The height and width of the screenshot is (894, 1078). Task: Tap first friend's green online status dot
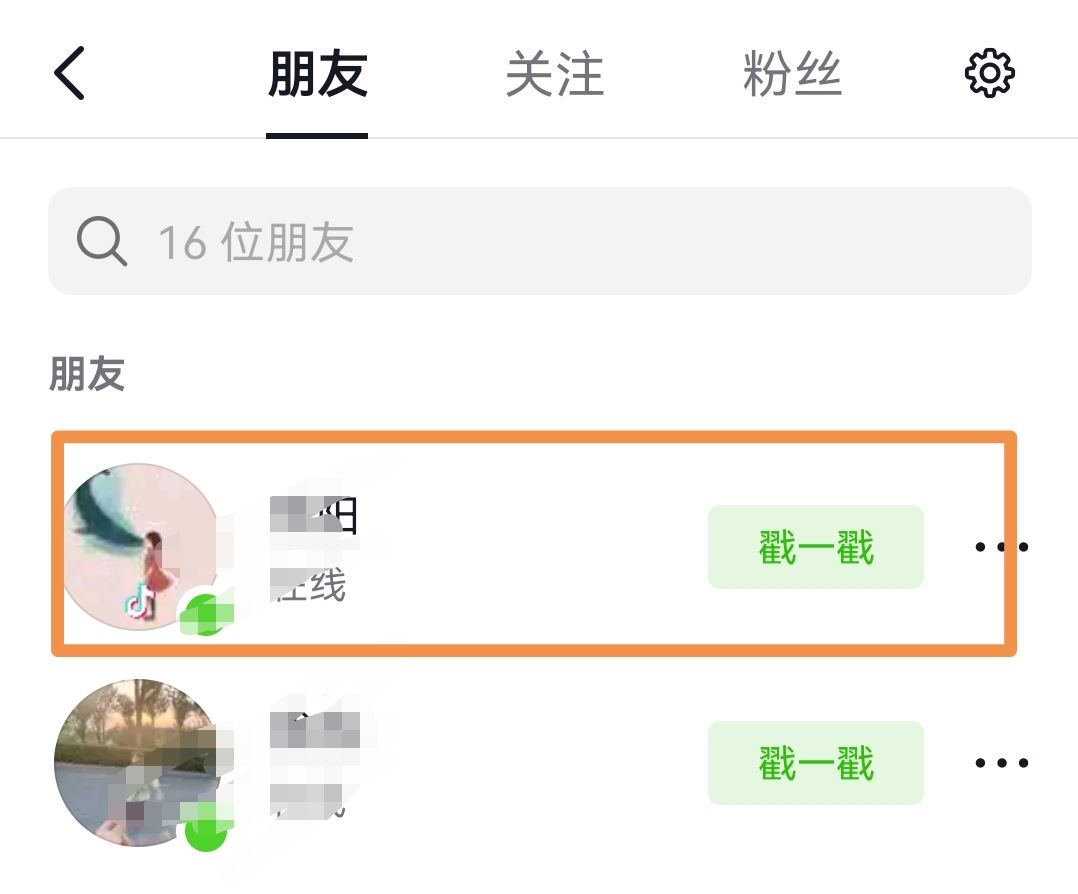(x=206, y=613)
